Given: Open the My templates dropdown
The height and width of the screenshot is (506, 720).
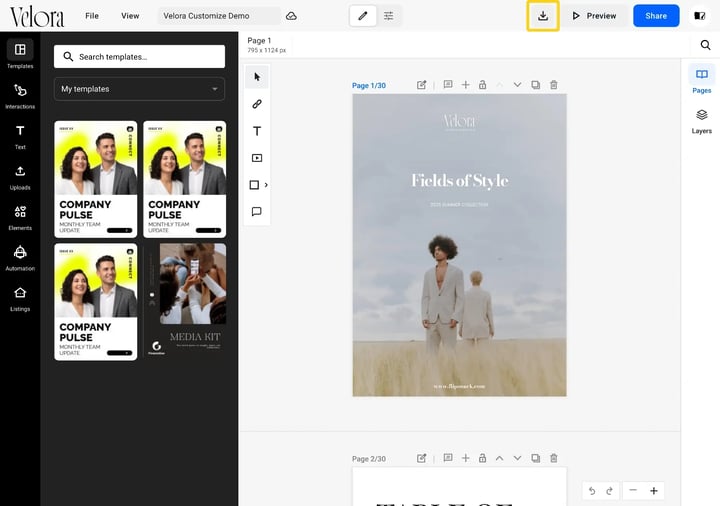Looking at the screenshot, I should [x=139, y=89].
